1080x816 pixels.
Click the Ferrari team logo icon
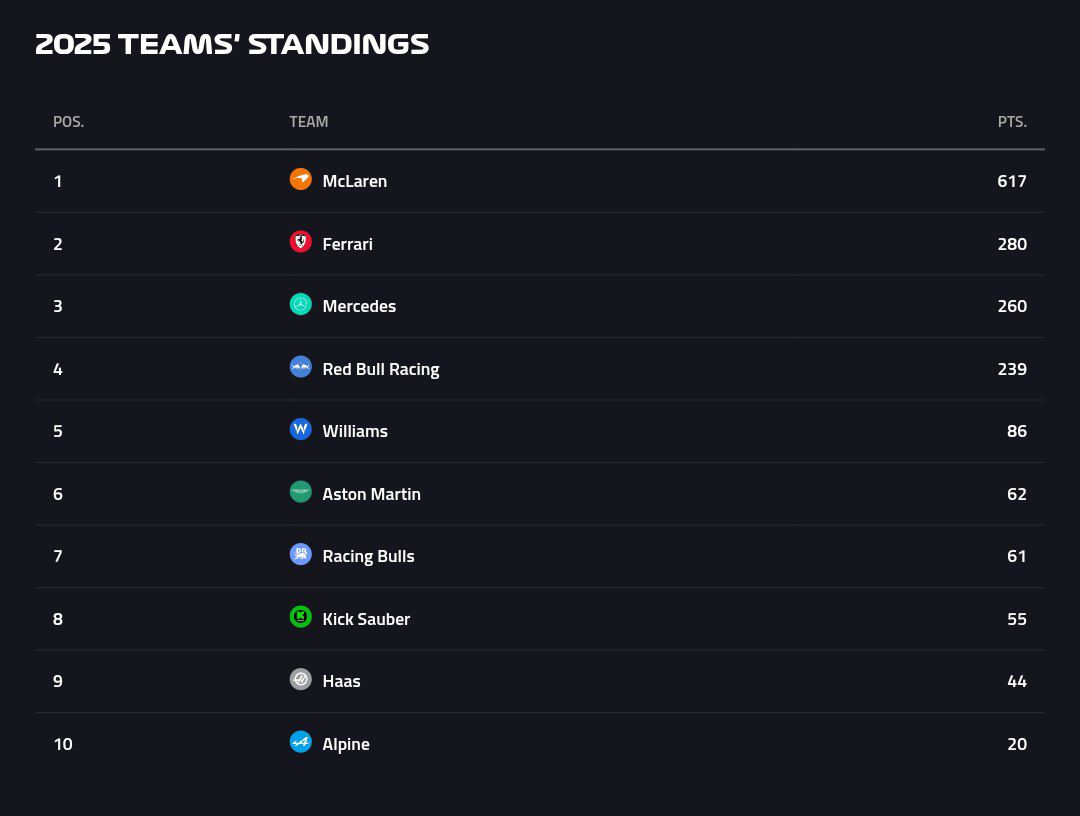[300, 242]
